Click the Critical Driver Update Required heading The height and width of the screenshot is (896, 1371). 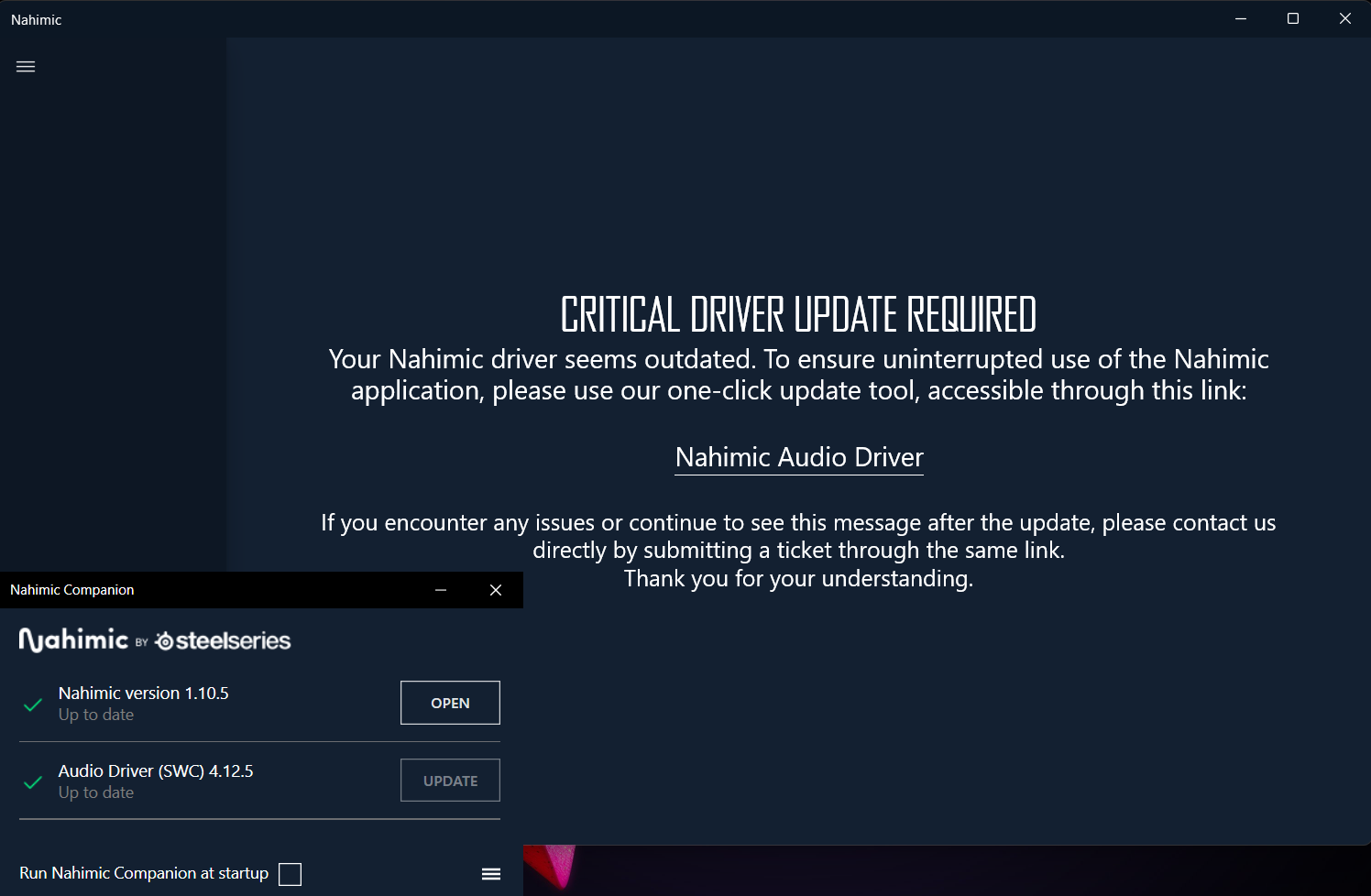click(x=798, y=315)
